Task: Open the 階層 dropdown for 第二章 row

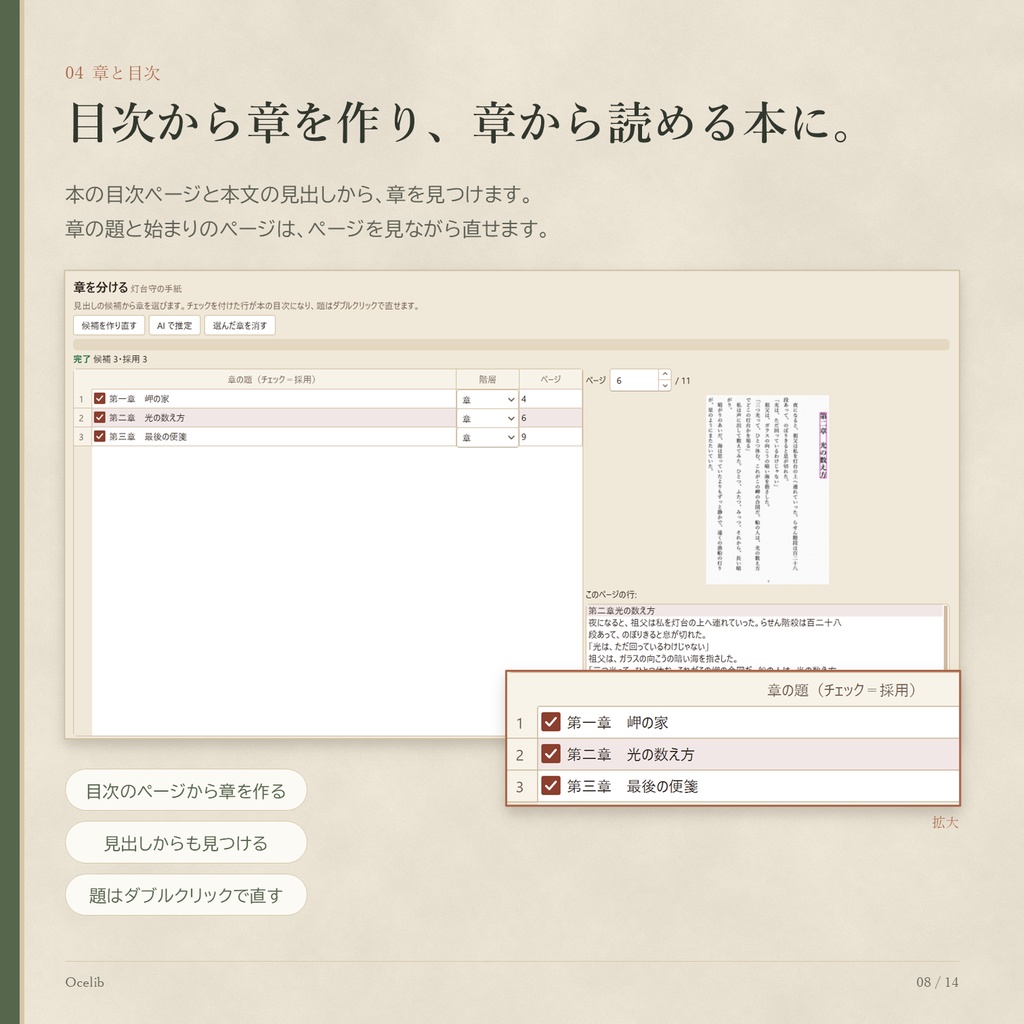Action: [x=487, y=418]
